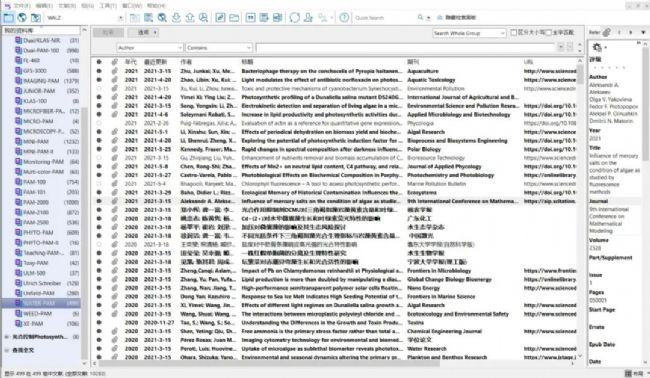650x378 pixels.
Task: Toggle read status dot of first reference
Action: [99, 71]
